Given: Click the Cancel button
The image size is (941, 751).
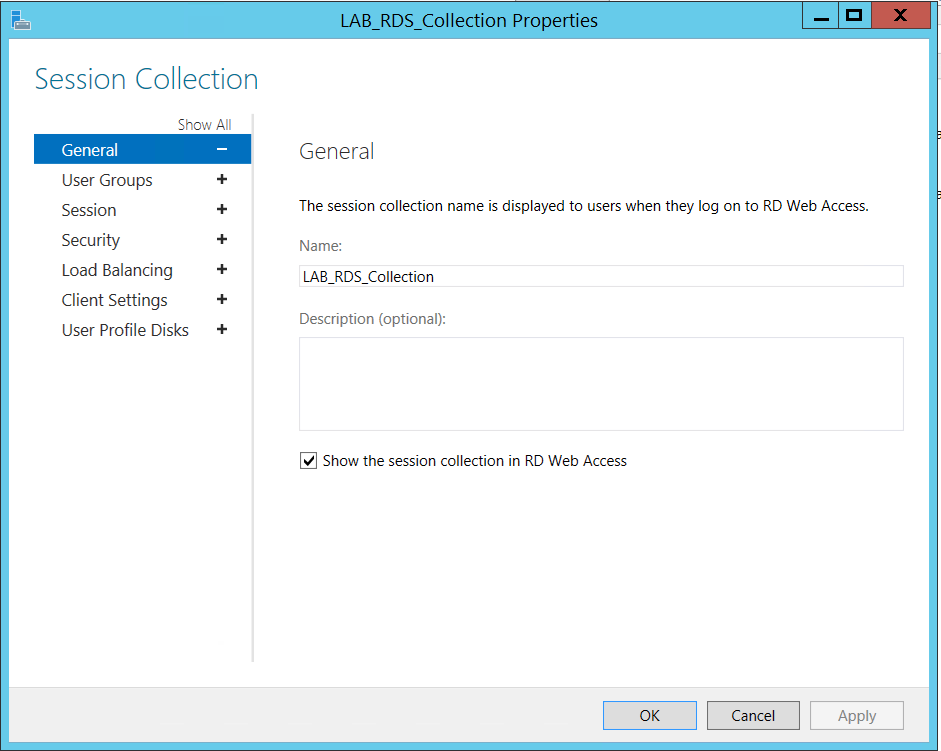Looking at the screenshot, I should [753, 715].
